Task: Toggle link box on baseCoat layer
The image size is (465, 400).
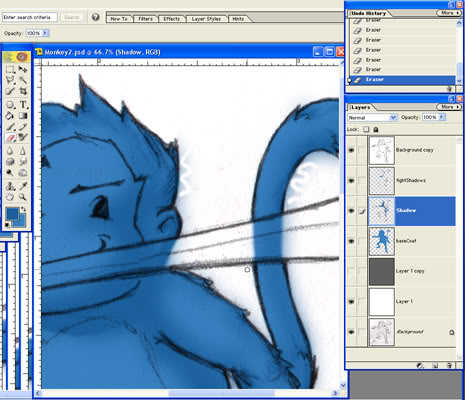Action: [362, 241]
